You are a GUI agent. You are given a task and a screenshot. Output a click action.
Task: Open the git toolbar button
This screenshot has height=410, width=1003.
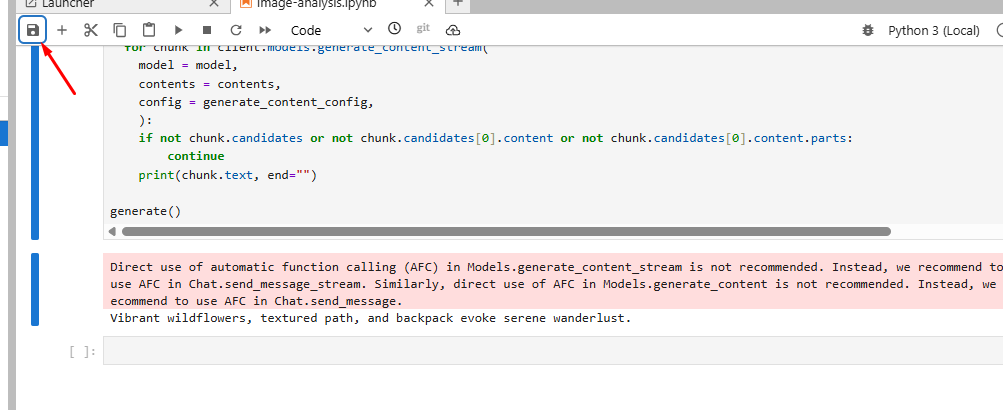(423, 29)
